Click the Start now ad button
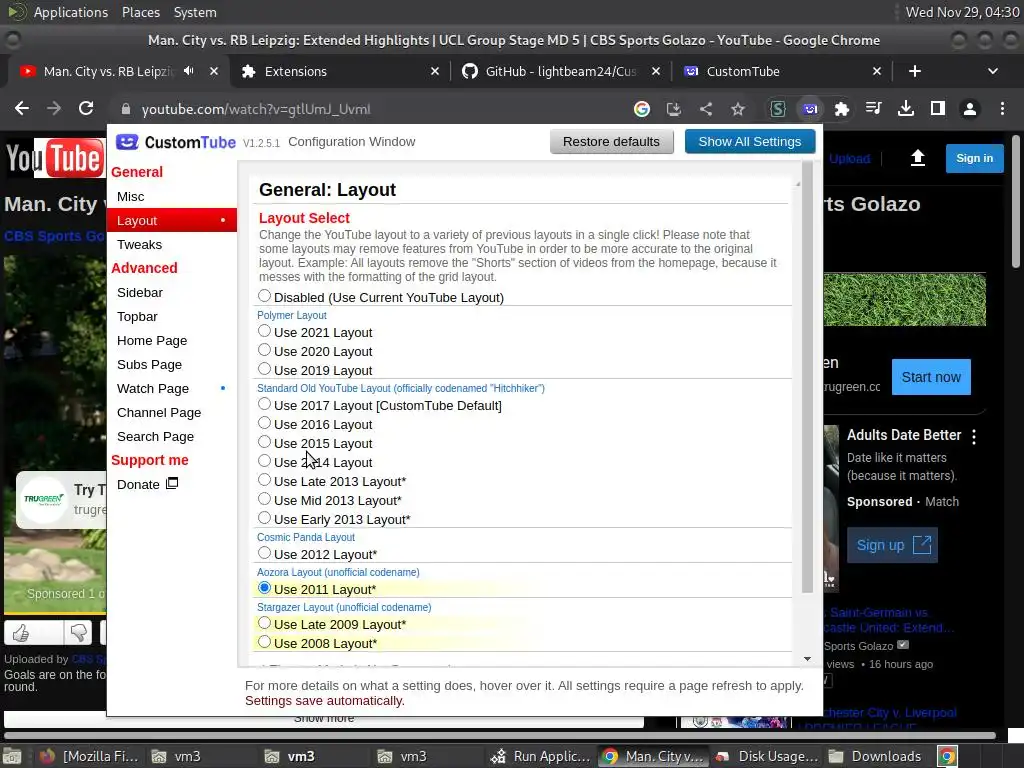 pyautogui.click(x=931, y=377)
